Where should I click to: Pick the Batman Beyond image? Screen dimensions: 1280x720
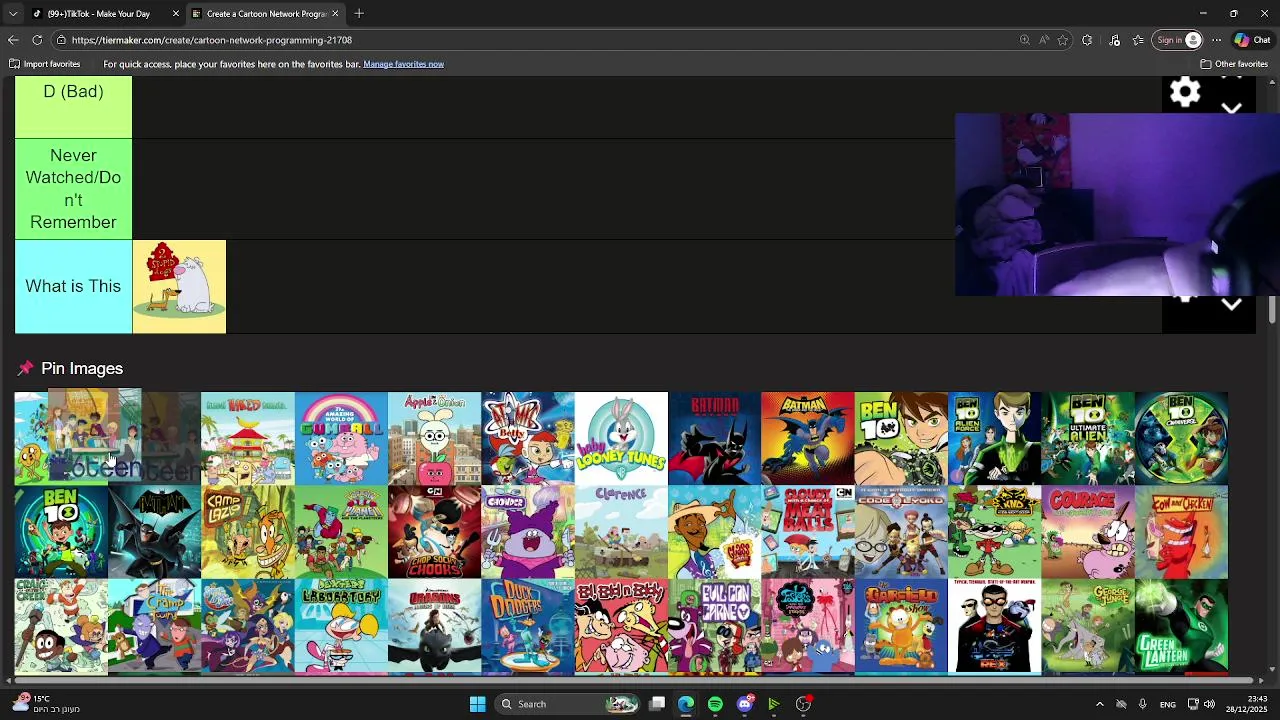[x=714, y=438]
